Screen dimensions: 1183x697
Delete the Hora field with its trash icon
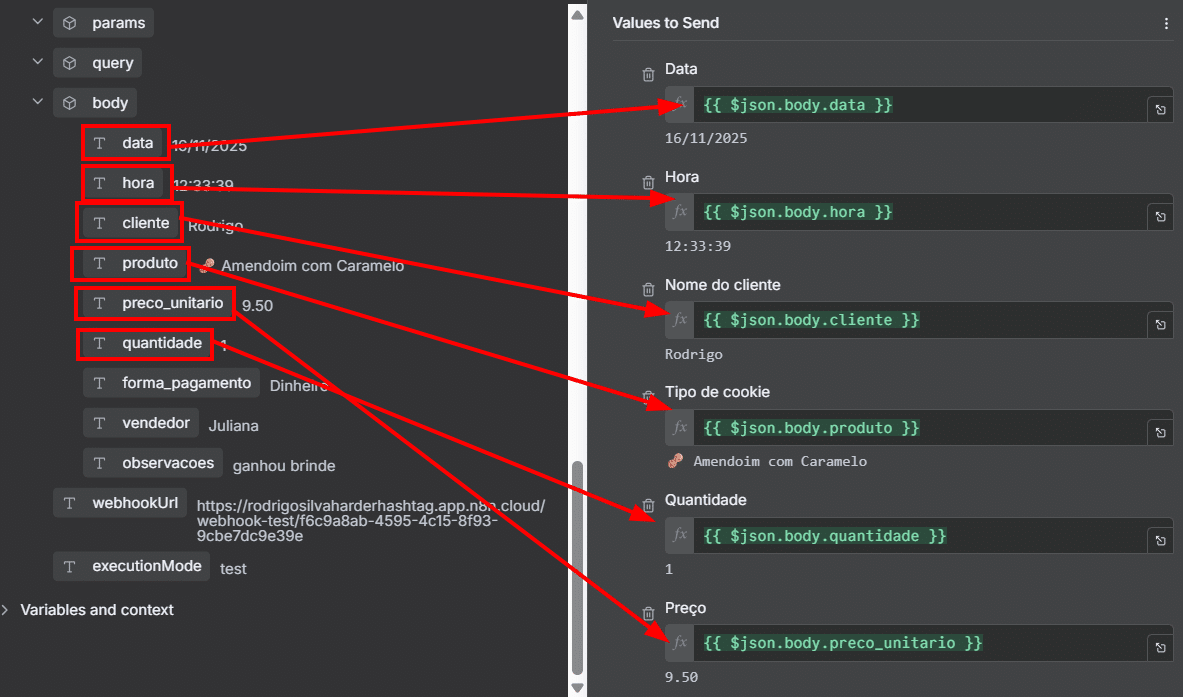tap(648, 183)
